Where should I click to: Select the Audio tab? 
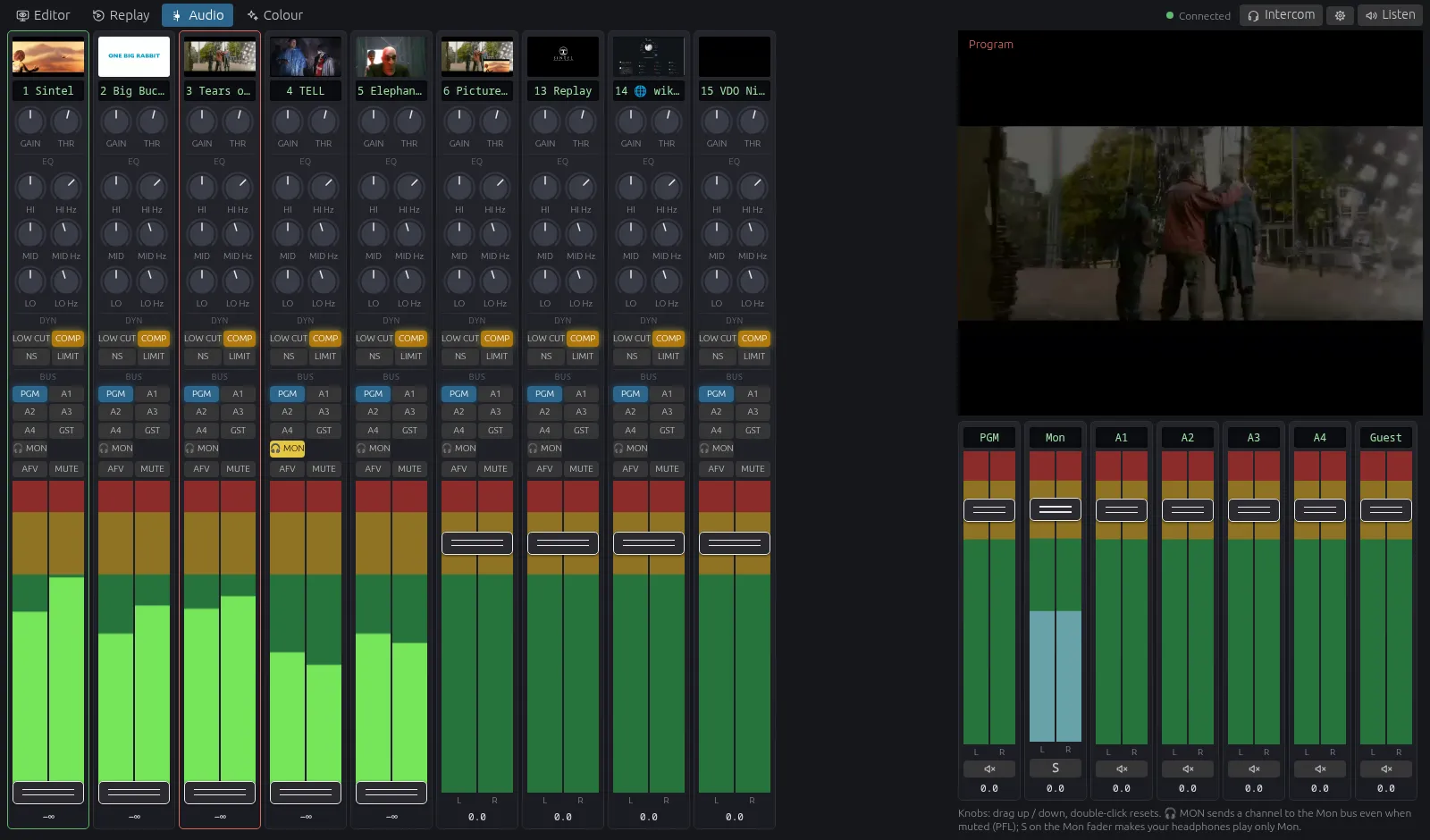pos(198,15)
